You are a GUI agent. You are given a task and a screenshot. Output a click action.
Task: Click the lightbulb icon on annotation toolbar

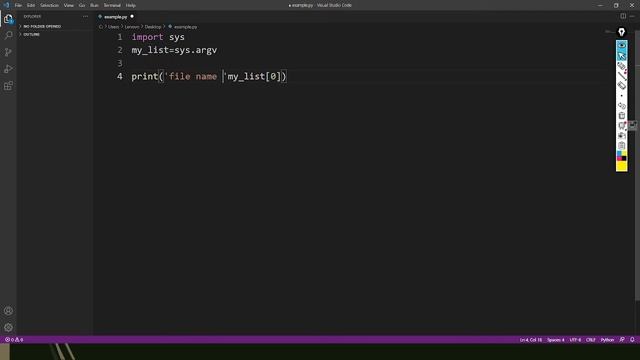click(x=621, y=32)
